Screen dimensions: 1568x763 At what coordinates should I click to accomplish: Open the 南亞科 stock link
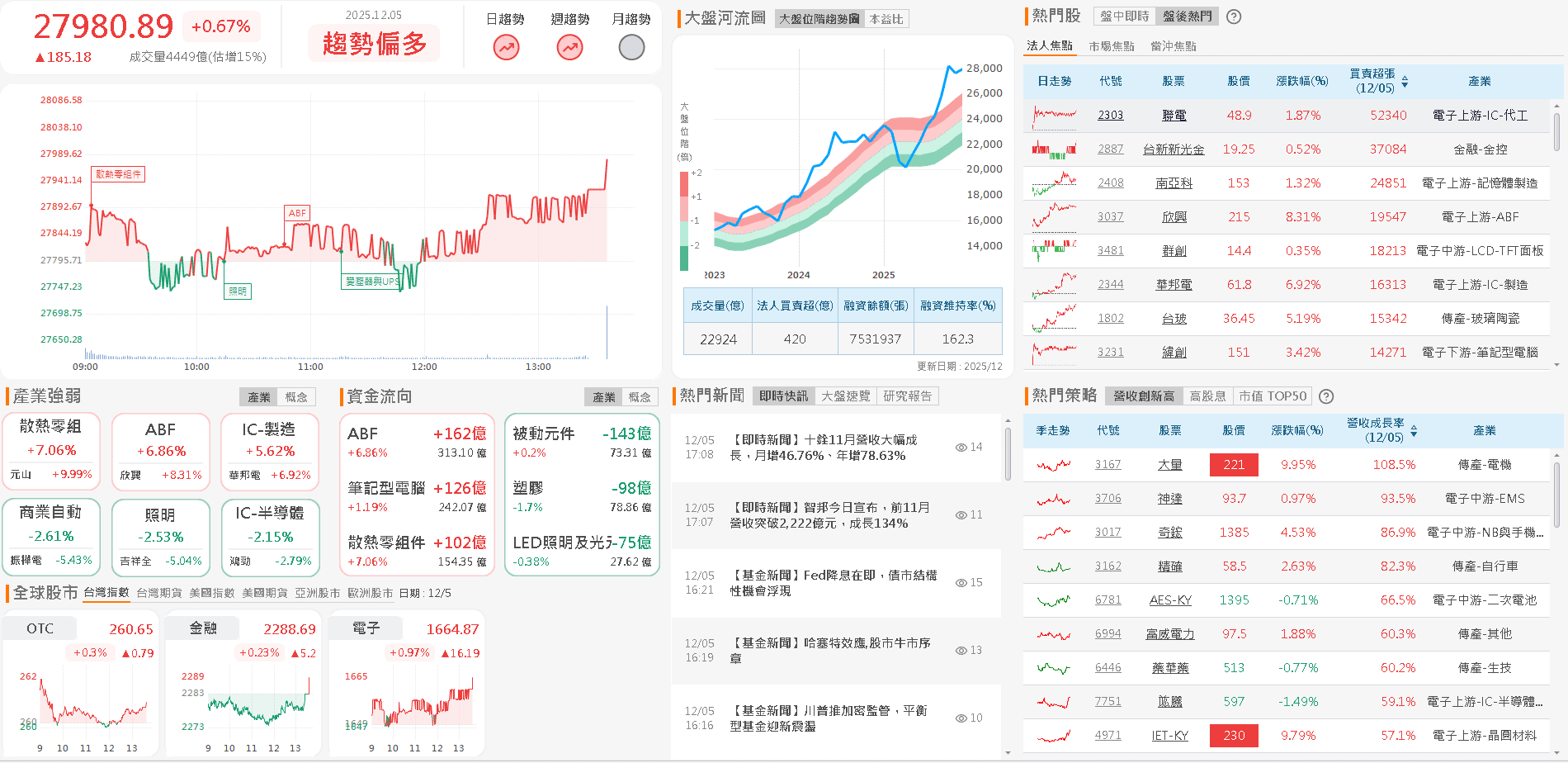[1174, 182]
